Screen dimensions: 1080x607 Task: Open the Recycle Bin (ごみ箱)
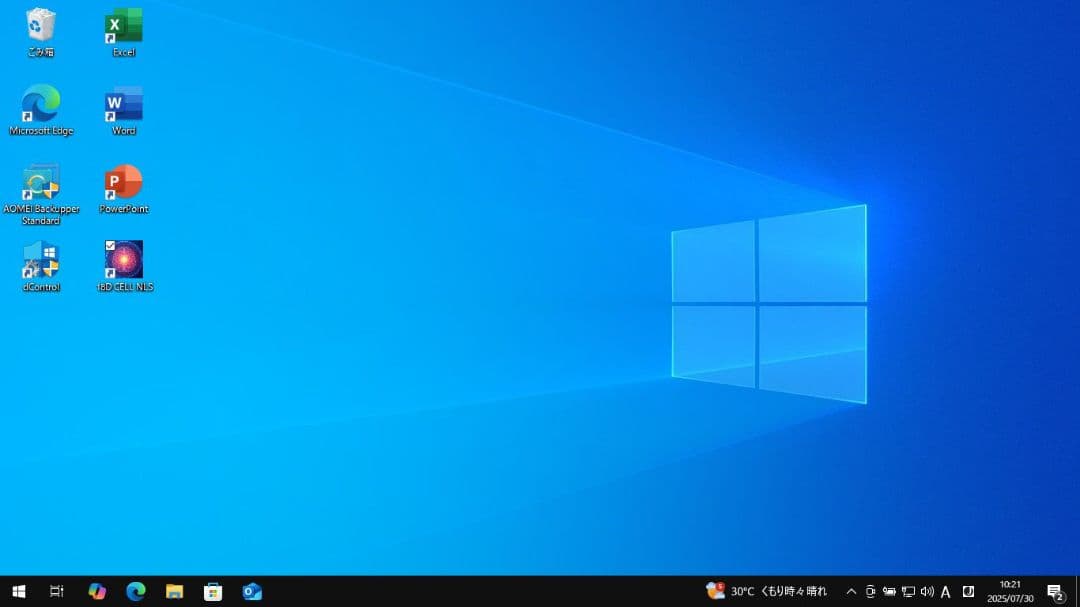(x=40, y=25)
